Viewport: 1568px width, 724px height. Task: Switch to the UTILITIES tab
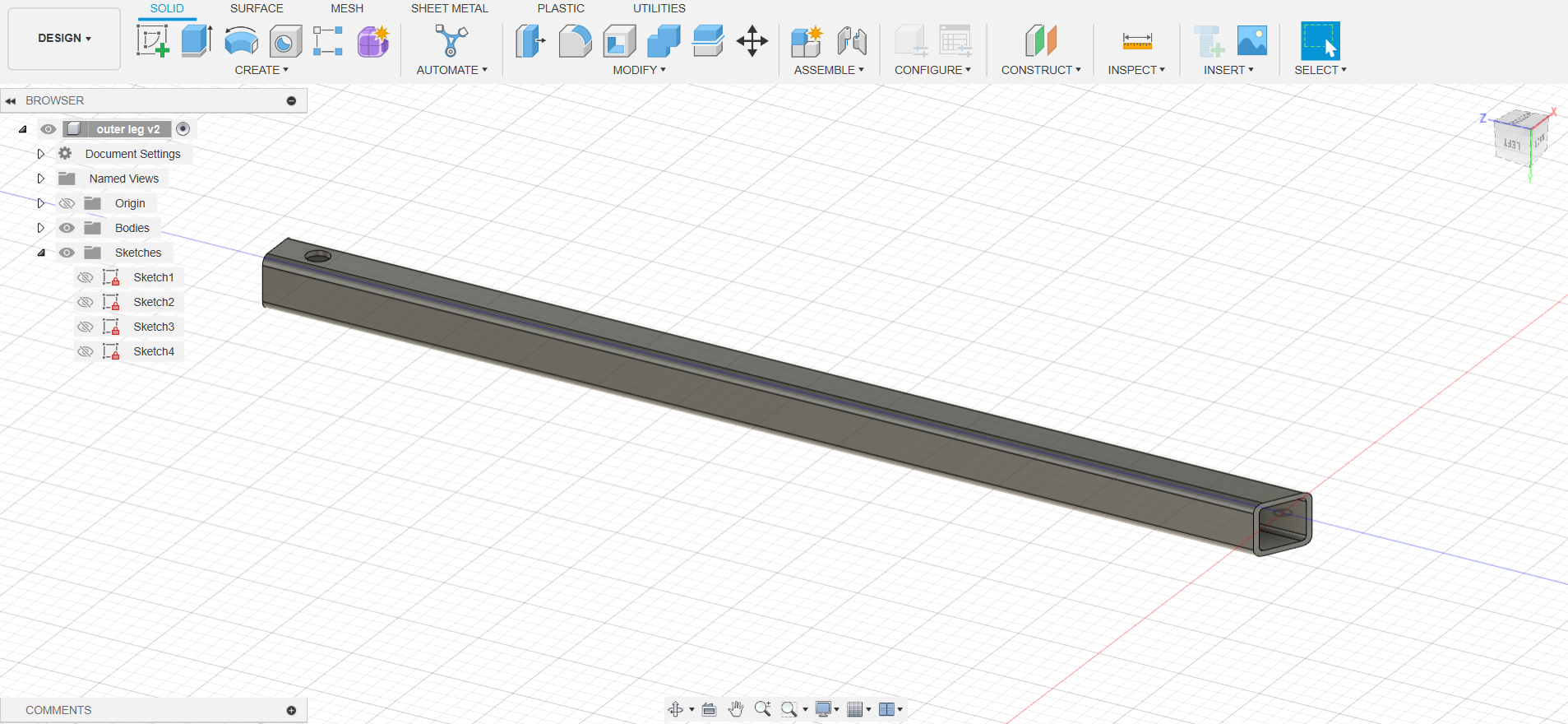[659, 8]
